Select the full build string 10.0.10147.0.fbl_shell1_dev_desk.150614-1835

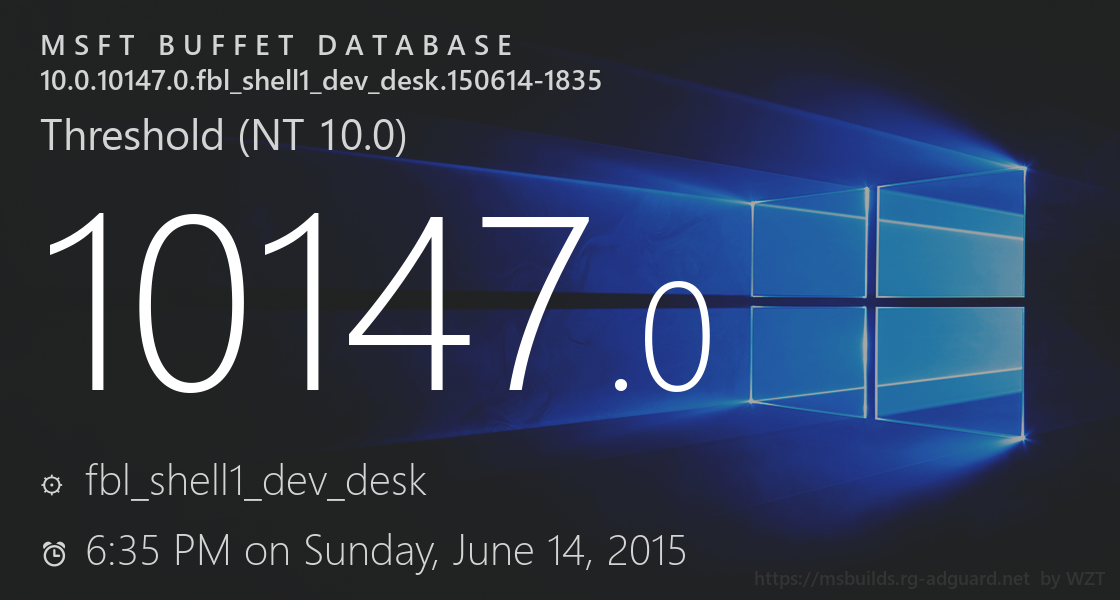coord(320,81)
